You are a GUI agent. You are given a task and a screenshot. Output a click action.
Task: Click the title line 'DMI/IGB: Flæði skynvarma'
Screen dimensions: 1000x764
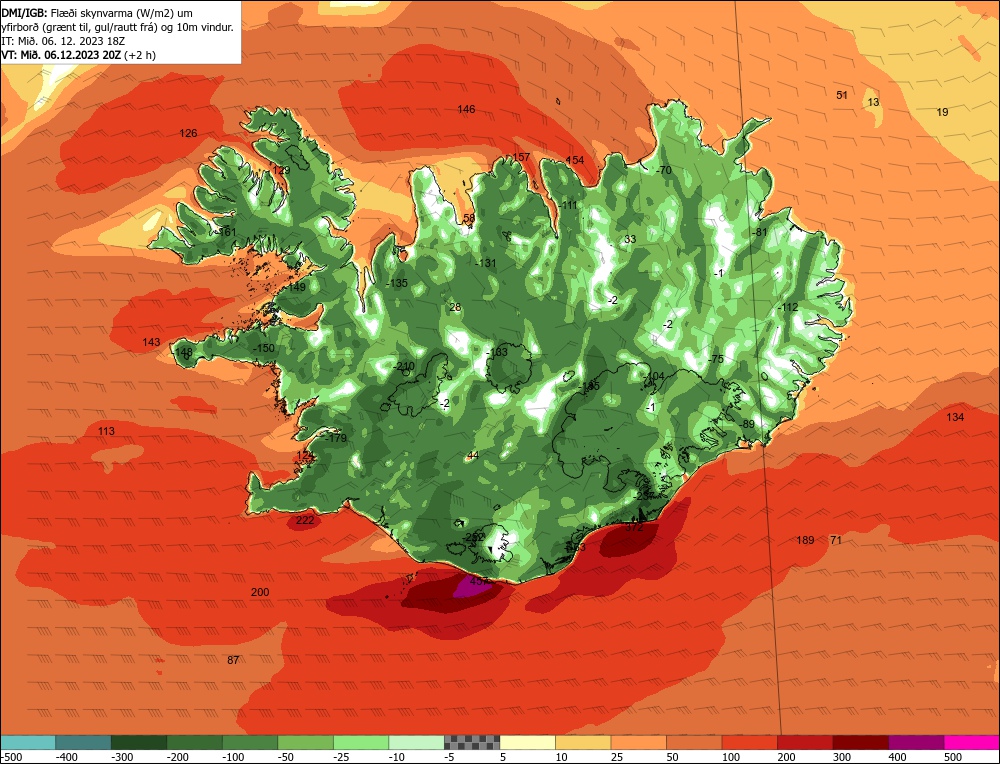(97, 12)
